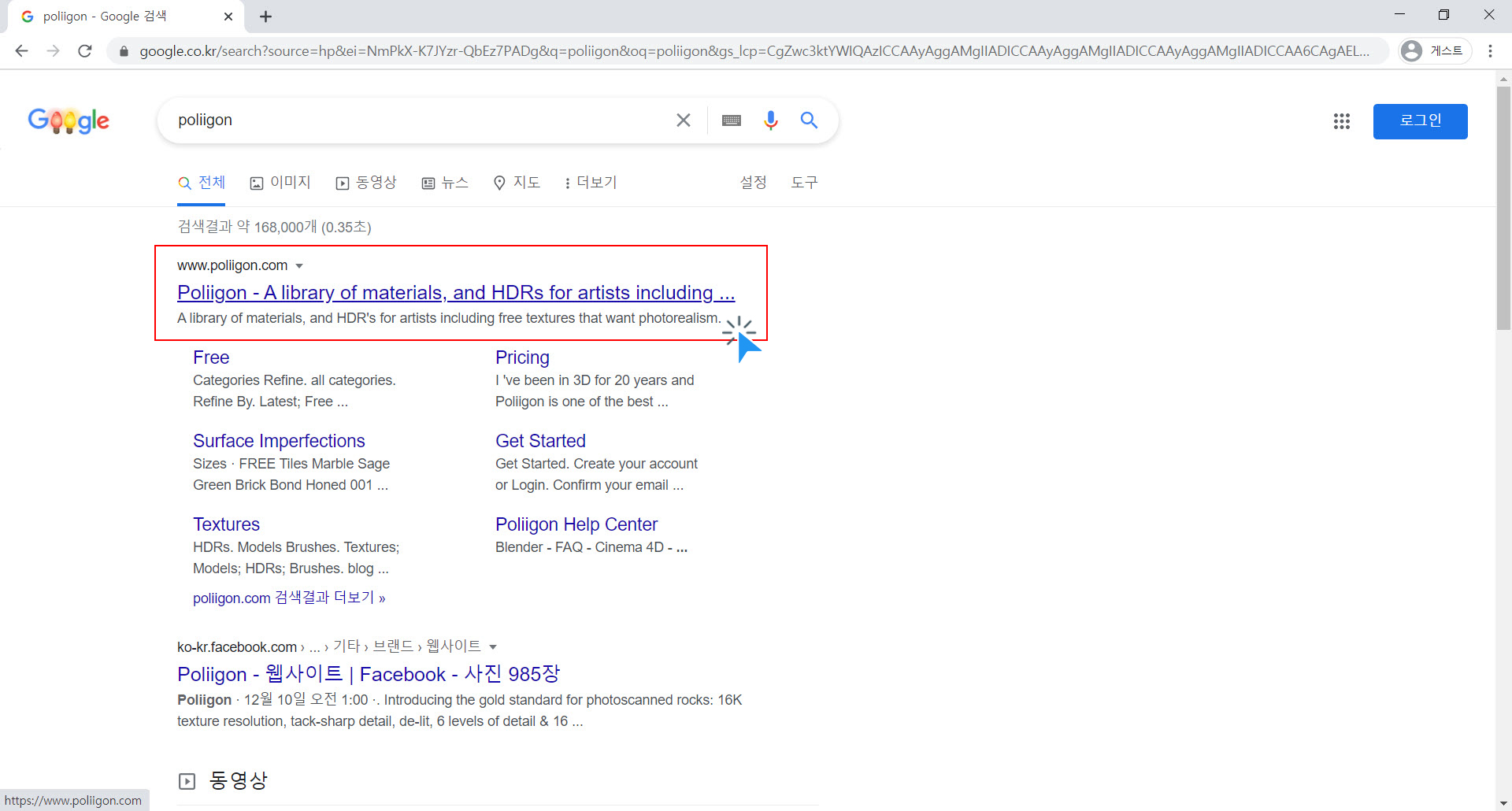Viewport: 1512px width, 811px height.
Task: Switch to the 지도 tab
Action: pyautogui.click(x=517, y=183)
